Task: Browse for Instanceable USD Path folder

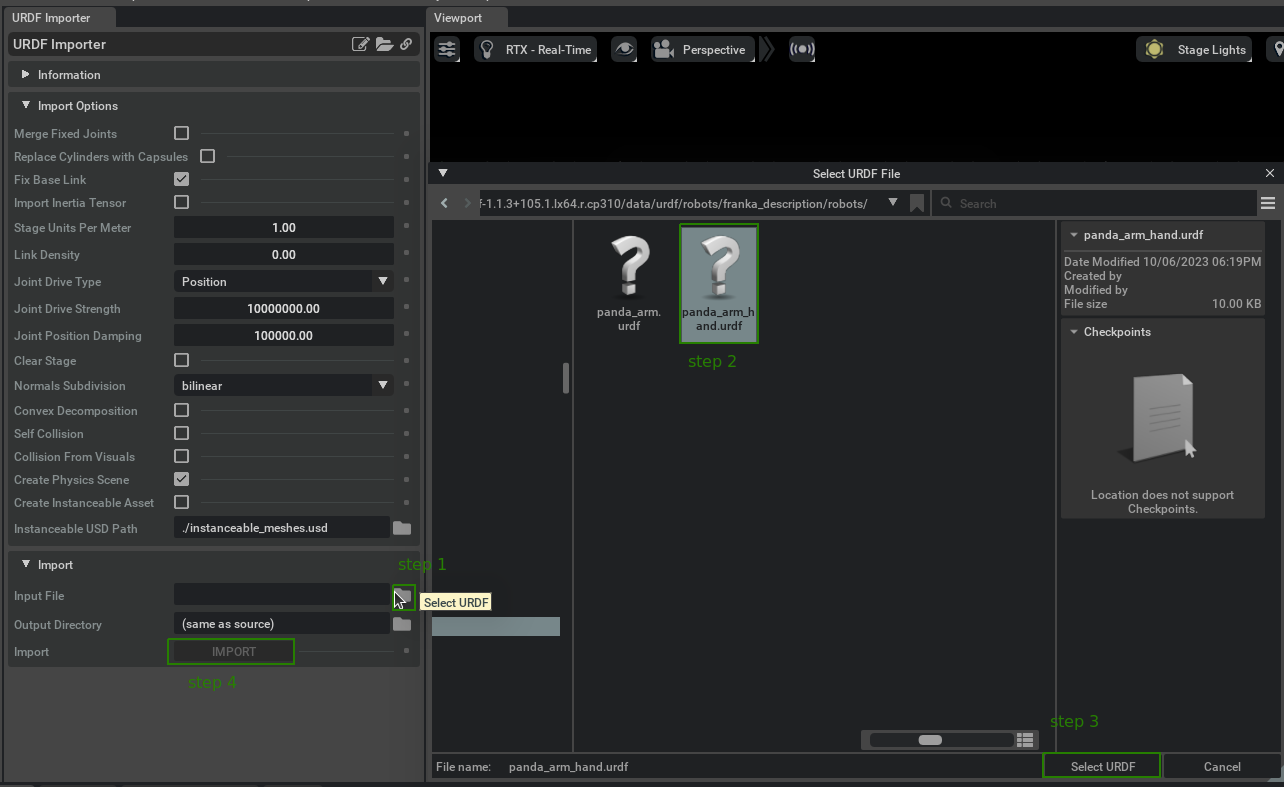Action: pos(402,528)
